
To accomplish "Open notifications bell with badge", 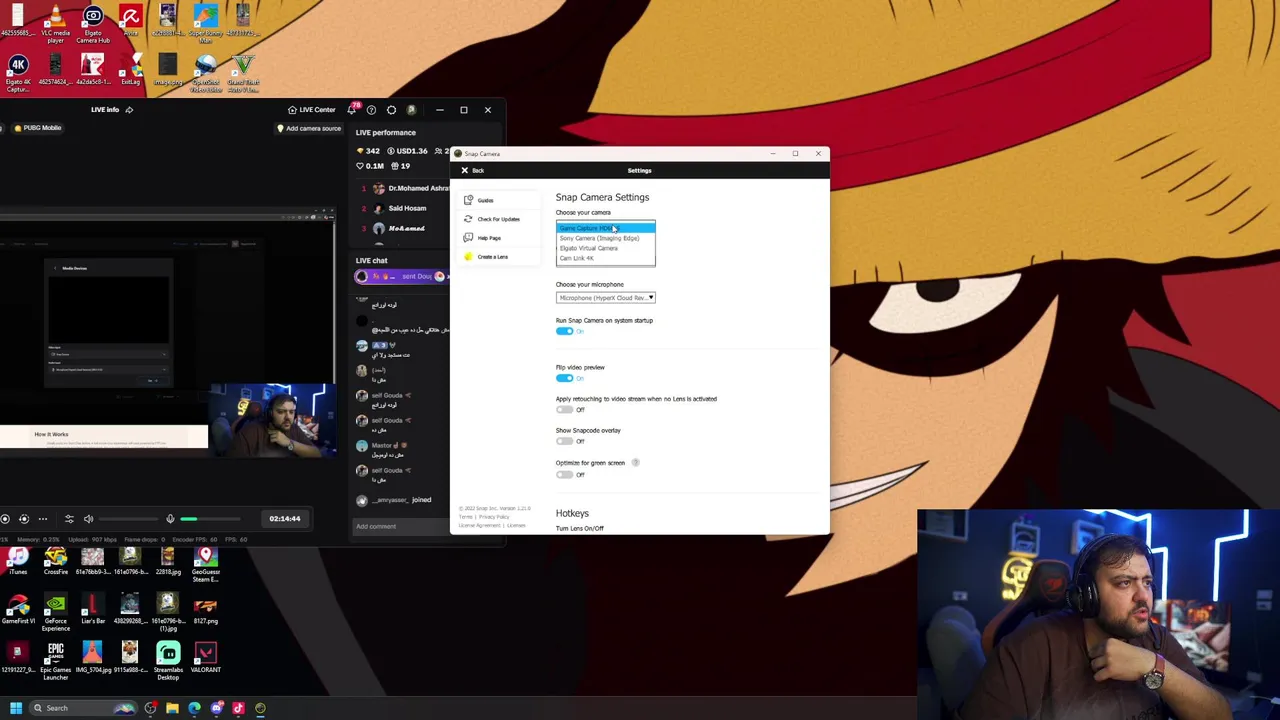I will point(353,109).
